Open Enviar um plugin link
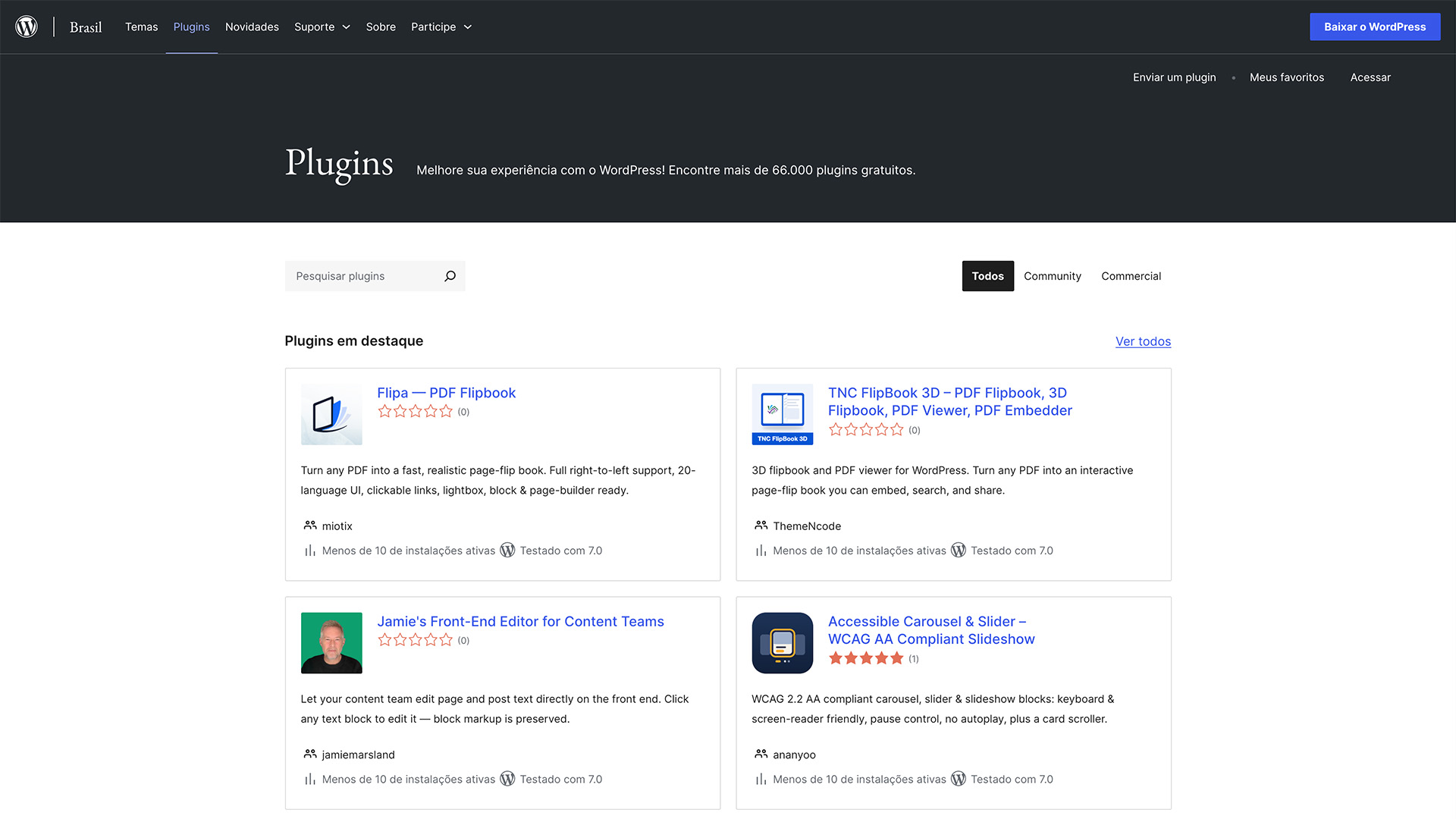Viewport: 1456px width, 819px height. coord(1174,77)
